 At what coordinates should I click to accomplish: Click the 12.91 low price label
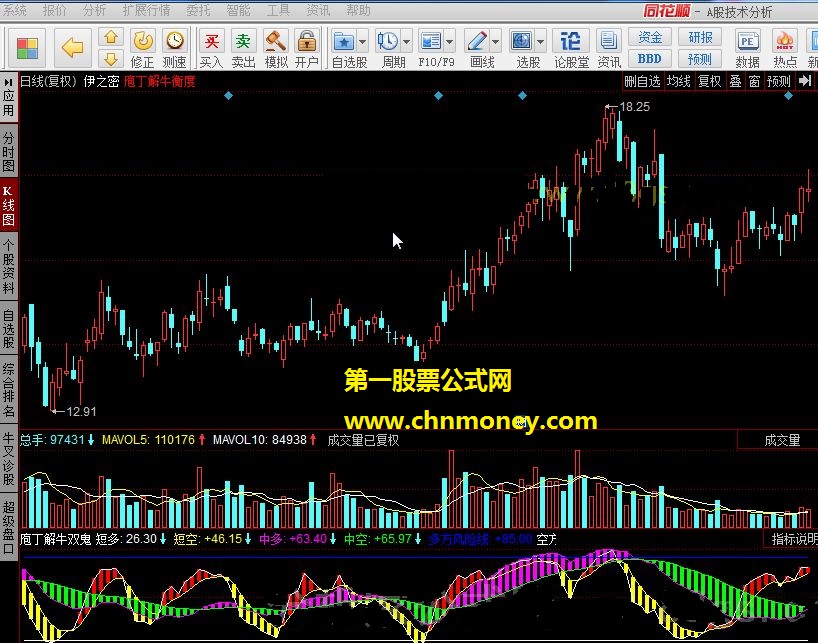click(x=81, y=411)
